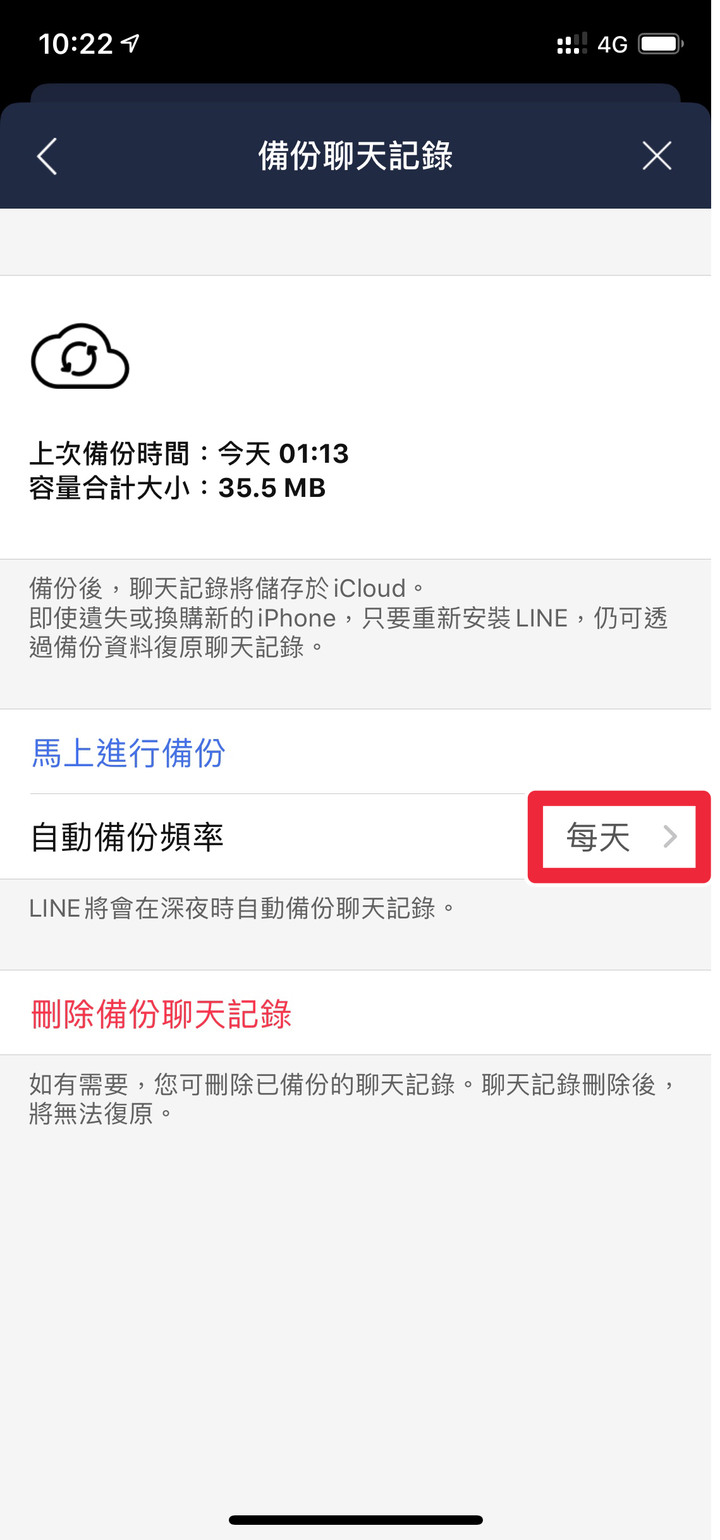Tap the note about LINE's late-night auto backup
720x1540 pixels.
243,908
